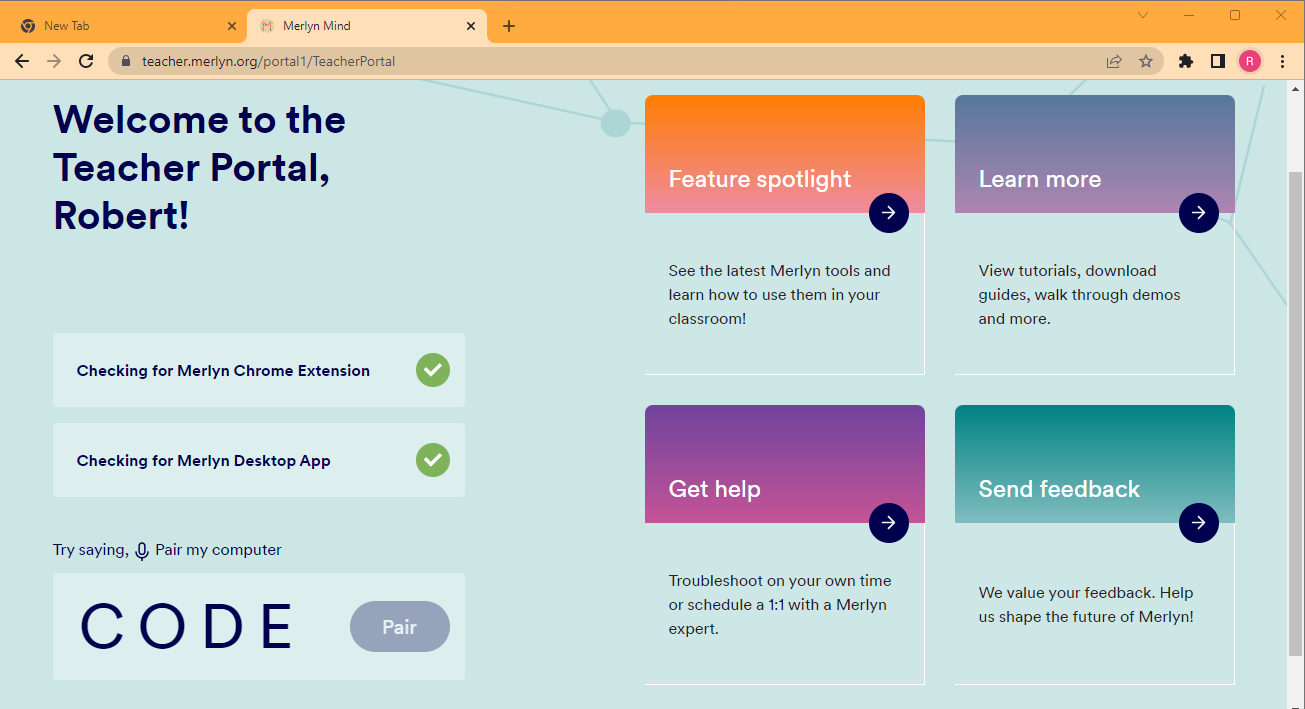Open the Feature spotlight arrow button
This screenshot has width=1305, height=709.
point(888,213)
